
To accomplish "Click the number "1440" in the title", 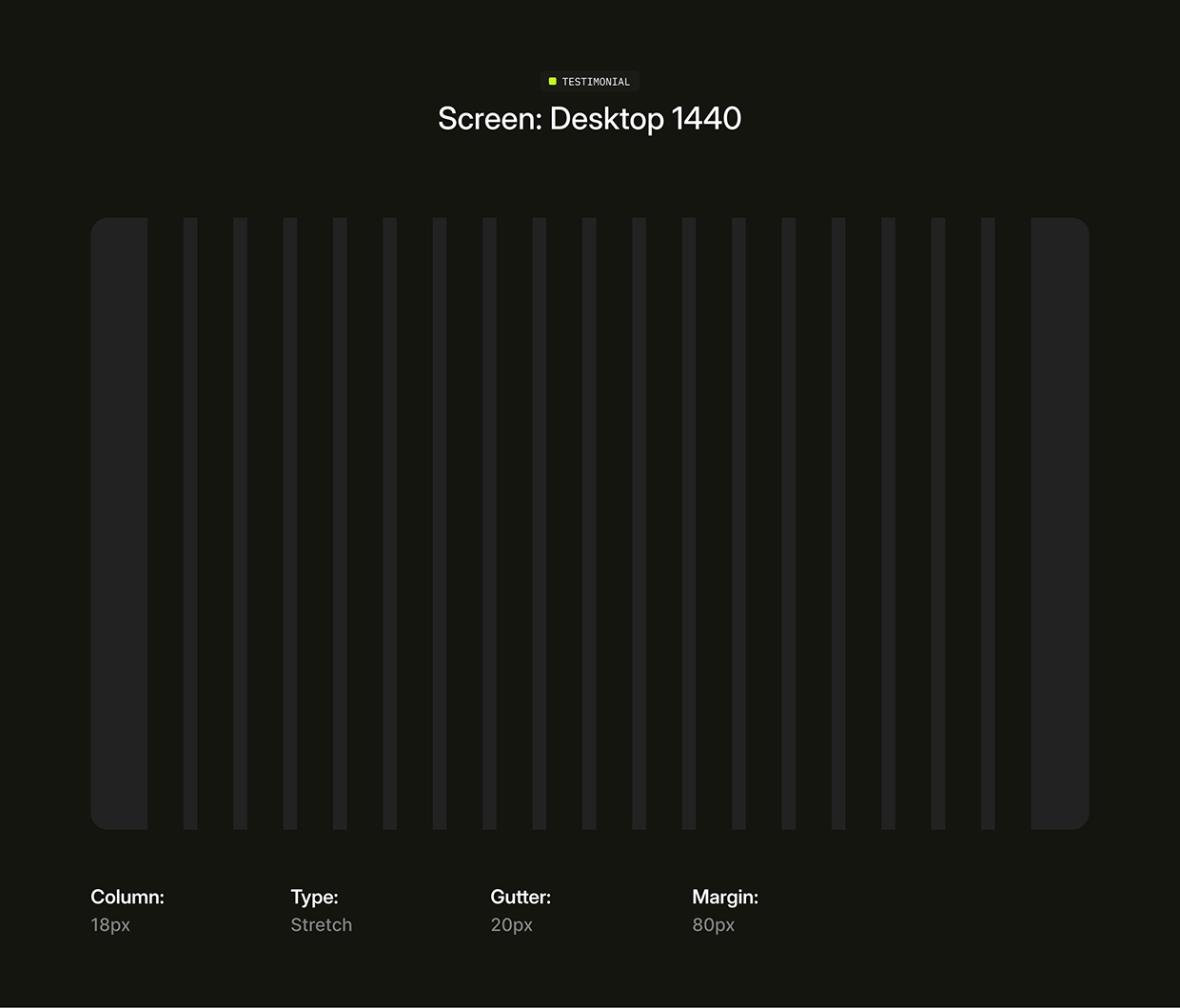I will point(706,119).
